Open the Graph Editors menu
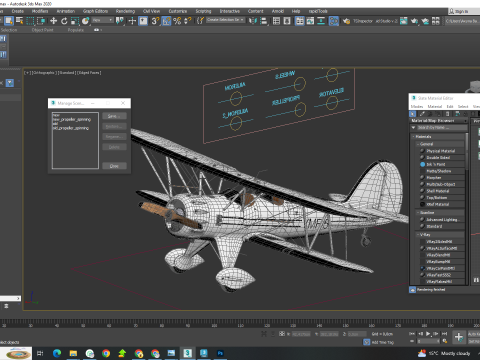 click(x=95, y=11)
